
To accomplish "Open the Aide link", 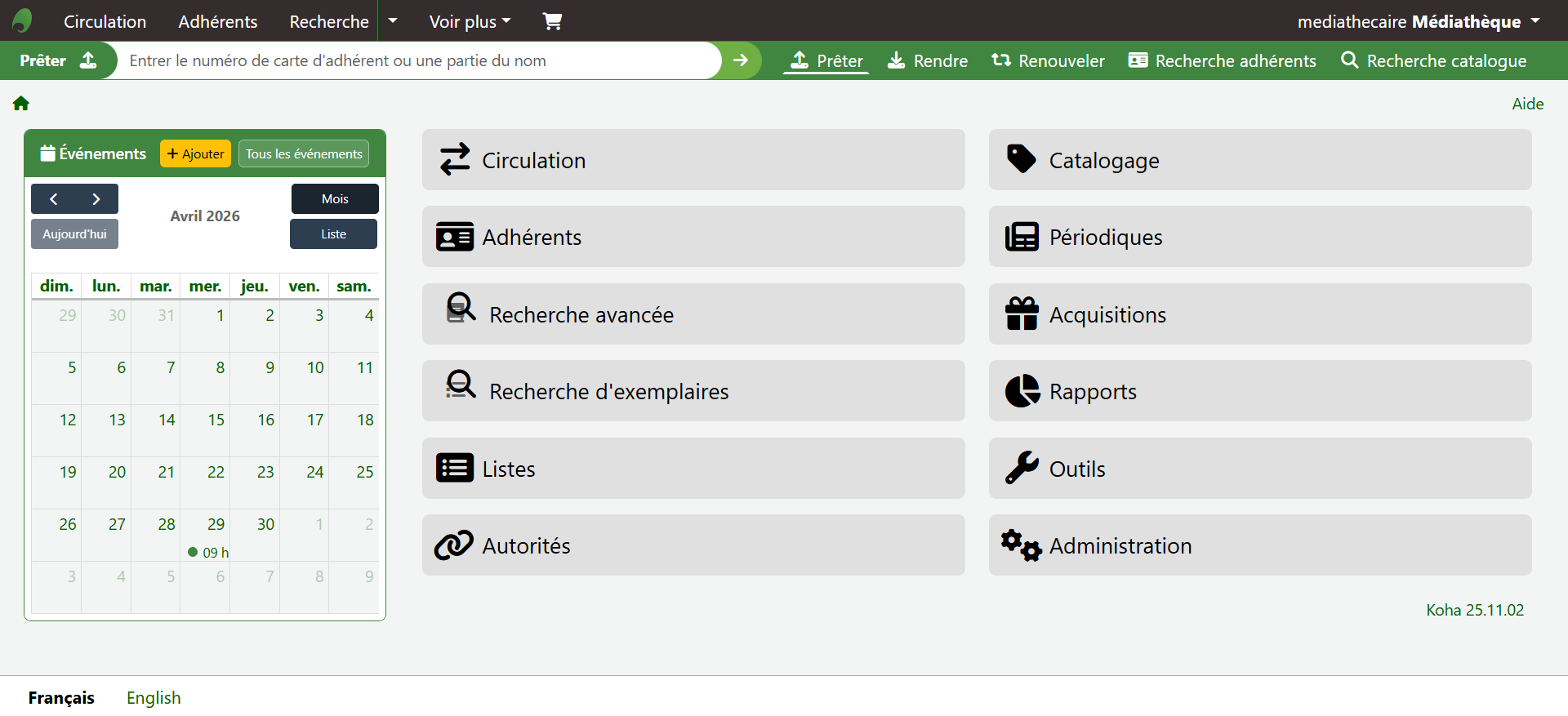I will pos(1527,104).
